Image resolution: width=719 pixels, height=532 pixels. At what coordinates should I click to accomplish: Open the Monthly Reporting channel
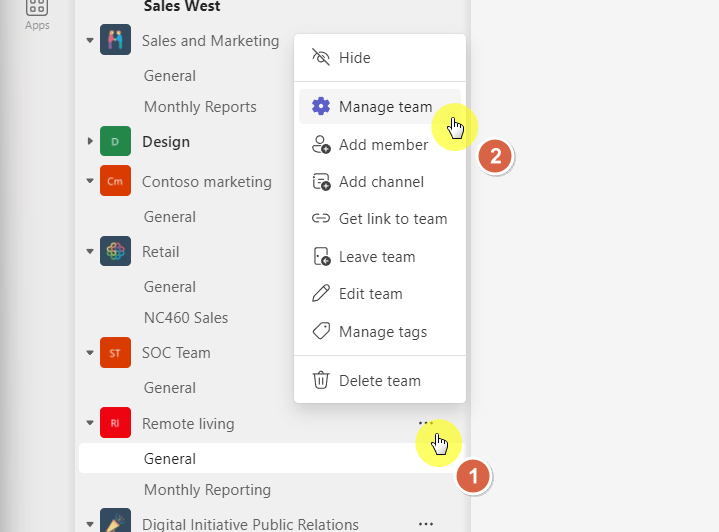pyautogui.click(x=207, y=490)
